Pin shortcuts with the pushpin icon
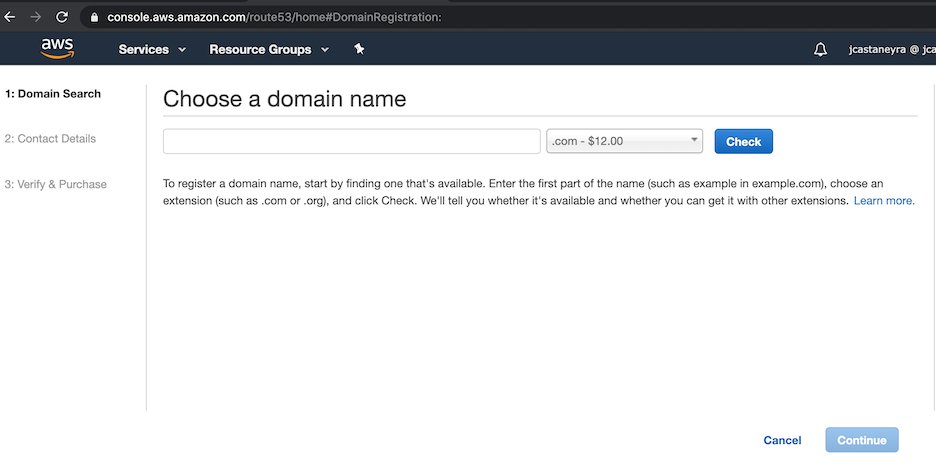 (x=359, y=49)
